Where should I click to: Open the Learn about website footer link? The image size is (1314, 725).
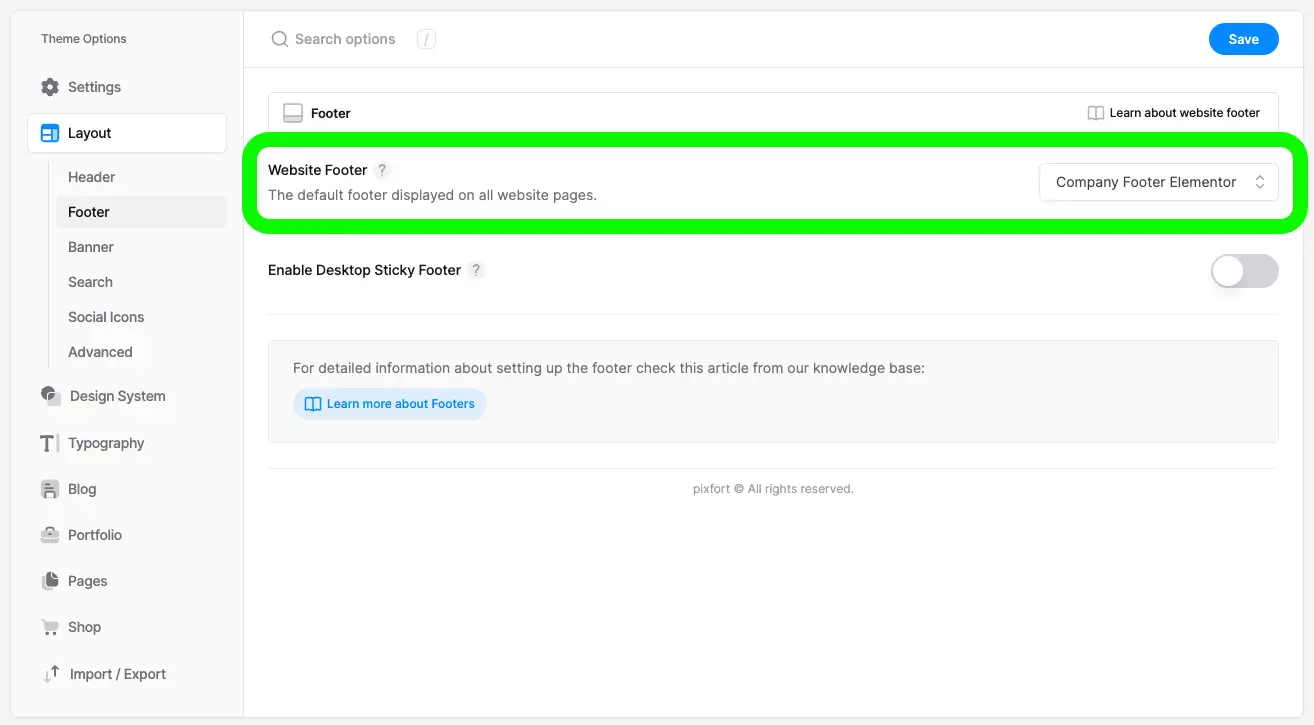point(1174,113)
